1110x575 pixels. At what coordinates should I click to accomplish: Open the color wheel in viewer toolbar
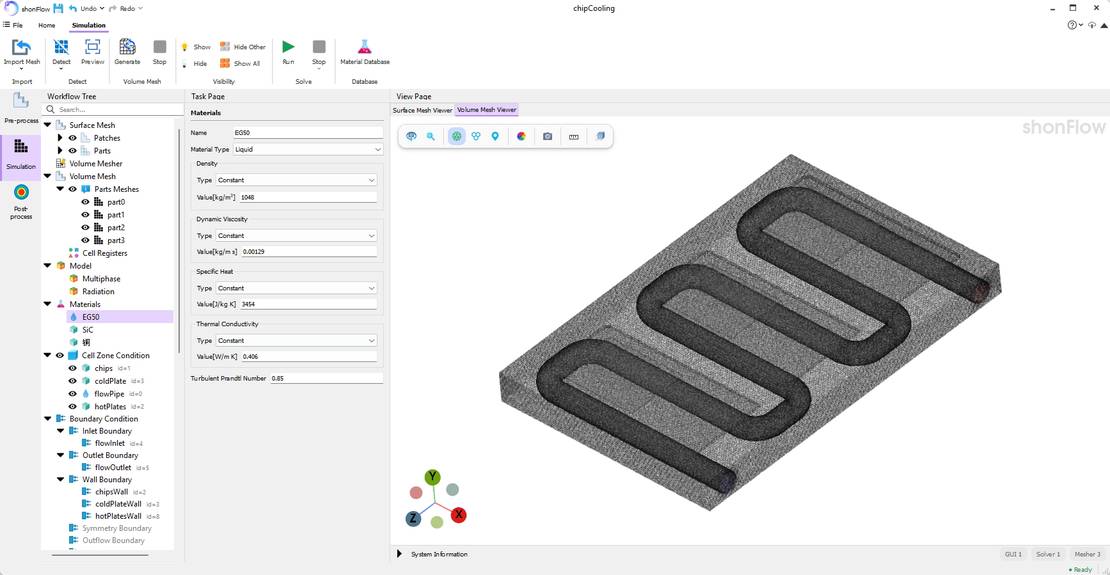522,136
